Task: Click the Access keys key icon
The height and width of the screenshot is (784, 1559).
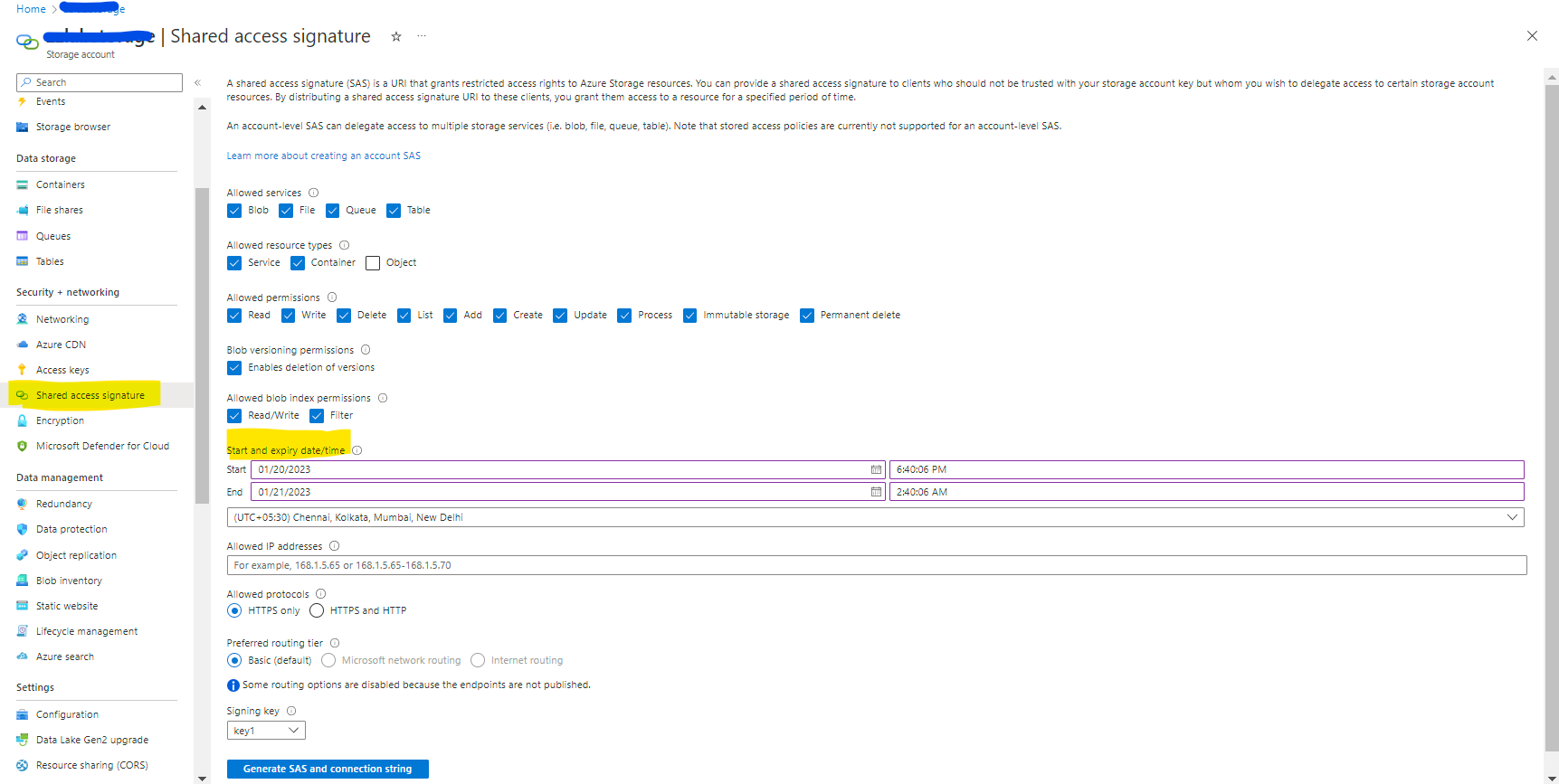Action: pyautogui.click(x=23, y=370)
